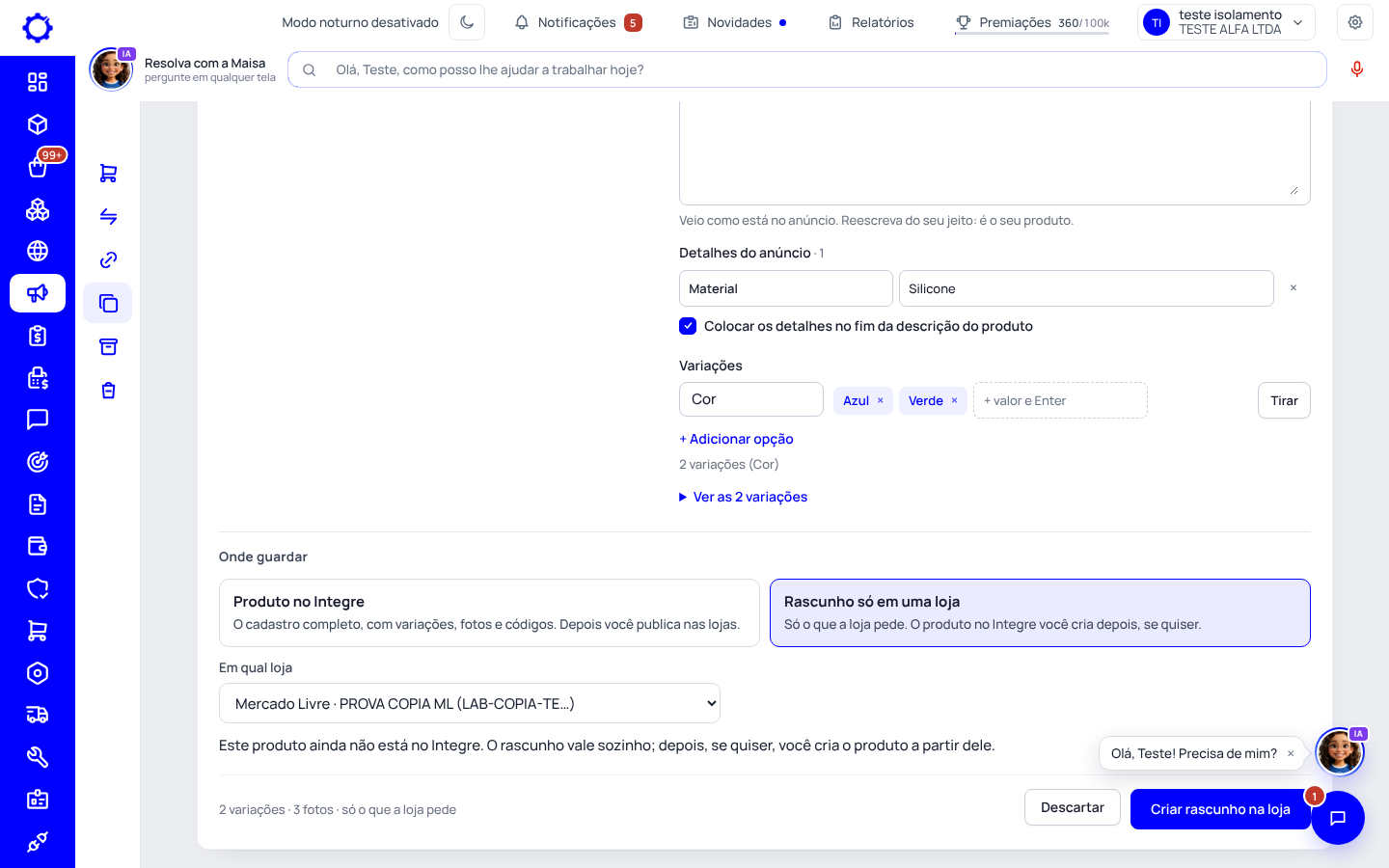The width and height of the screenshot is (1389, 868).
Task: Open the settings gear icon
Action: [1355, 22]
